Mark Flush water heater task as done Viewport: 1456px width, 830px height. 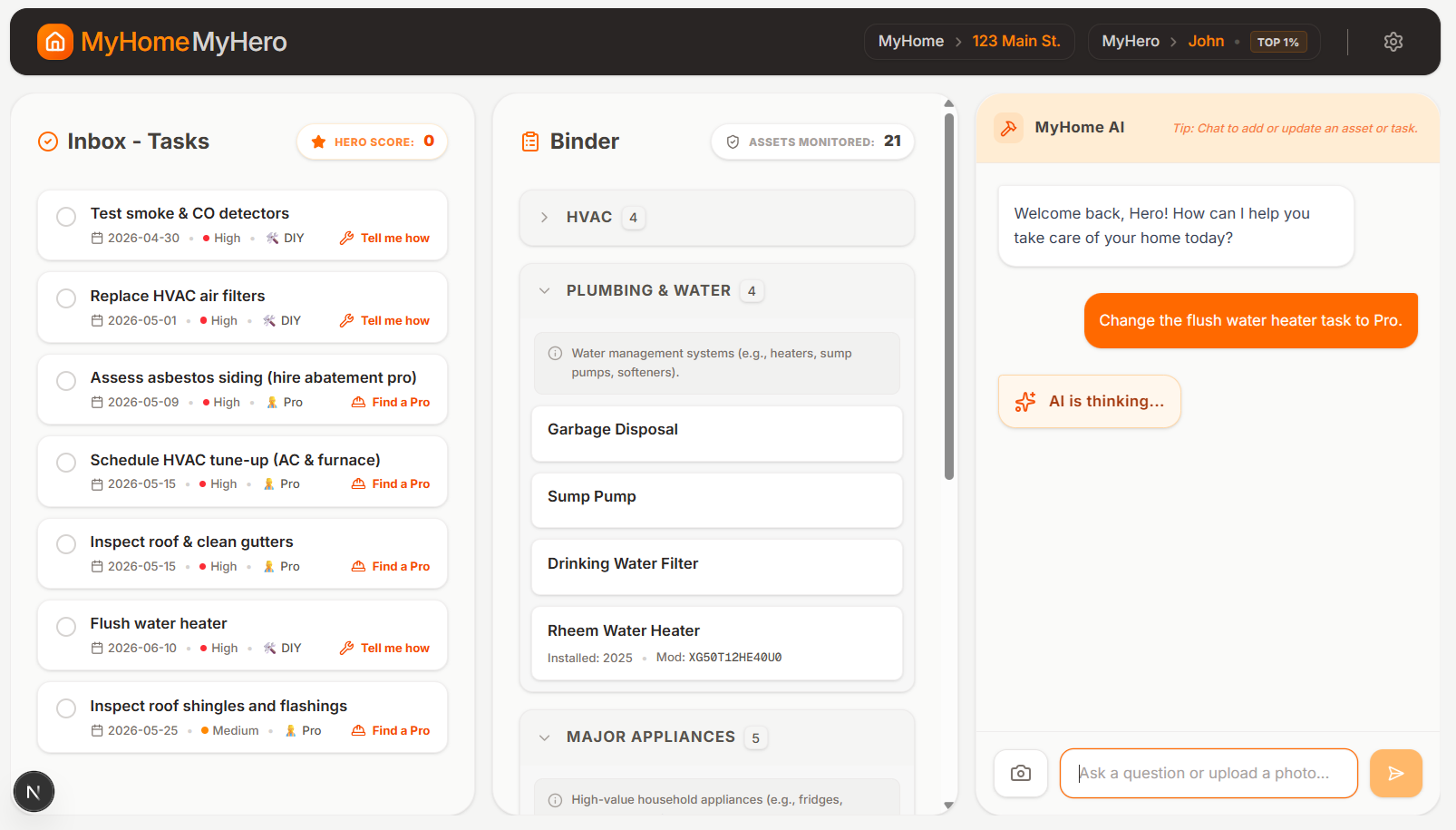coord(66,627)
